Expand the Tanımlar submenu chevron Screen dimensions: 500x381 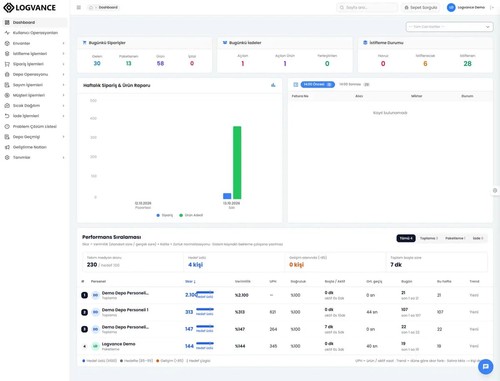[63, 157]
